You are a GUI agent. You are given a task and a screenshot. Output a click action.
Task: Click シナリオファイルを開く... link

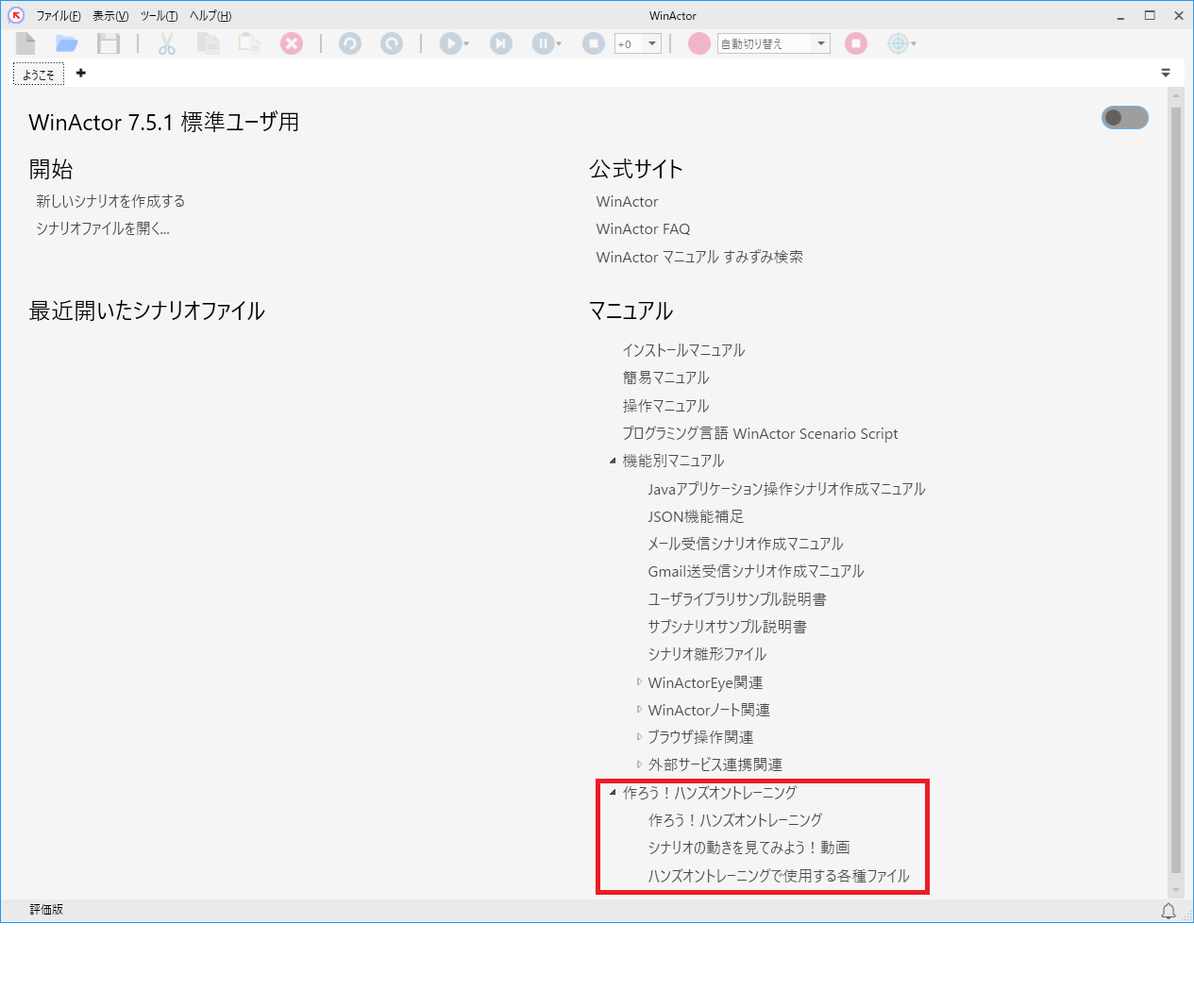tap(103, 228)
